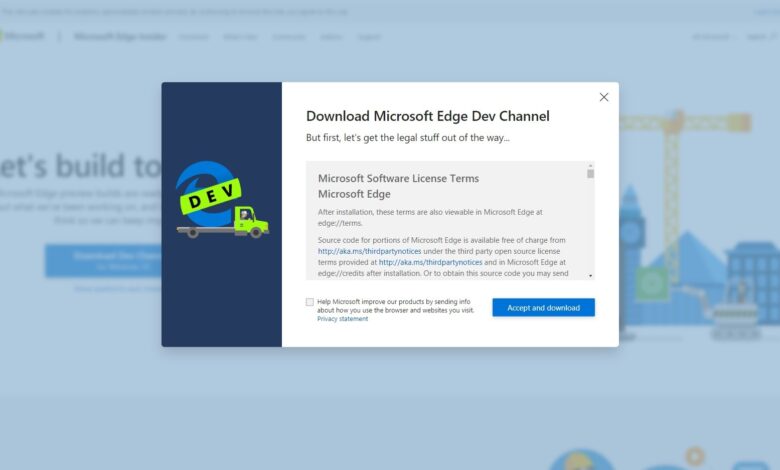Click the Microsoft Software License Terms heading
The image size is (780, 470).
click(x=398, y=178)
